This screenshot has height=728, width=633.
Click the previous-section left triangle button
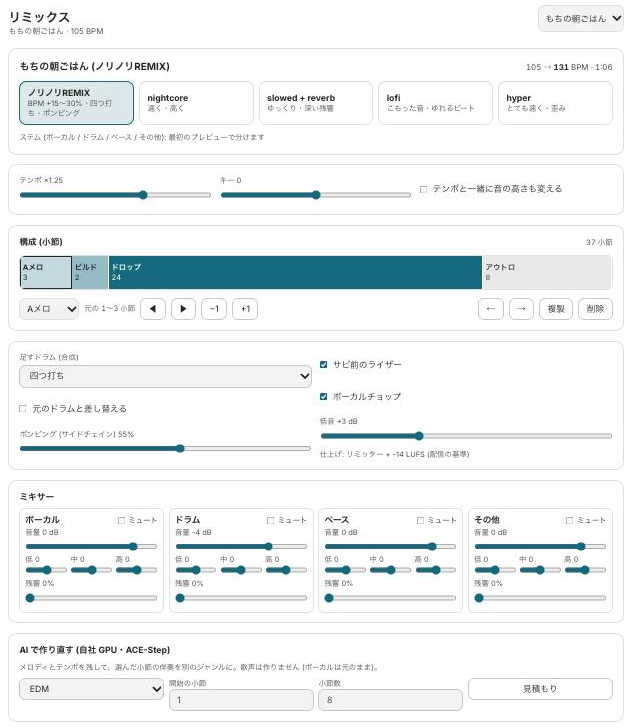coord(153,309)
